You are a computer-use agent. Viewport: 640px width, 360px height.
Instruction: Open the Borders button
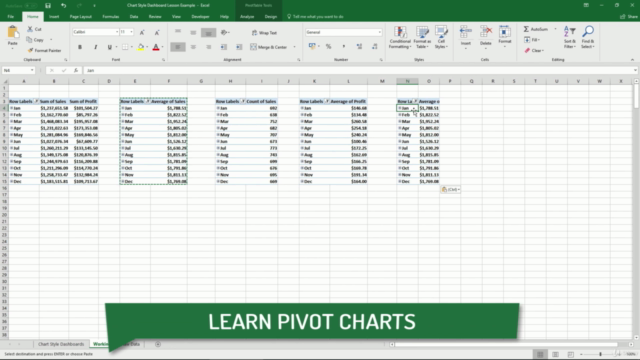pos(125,47)
